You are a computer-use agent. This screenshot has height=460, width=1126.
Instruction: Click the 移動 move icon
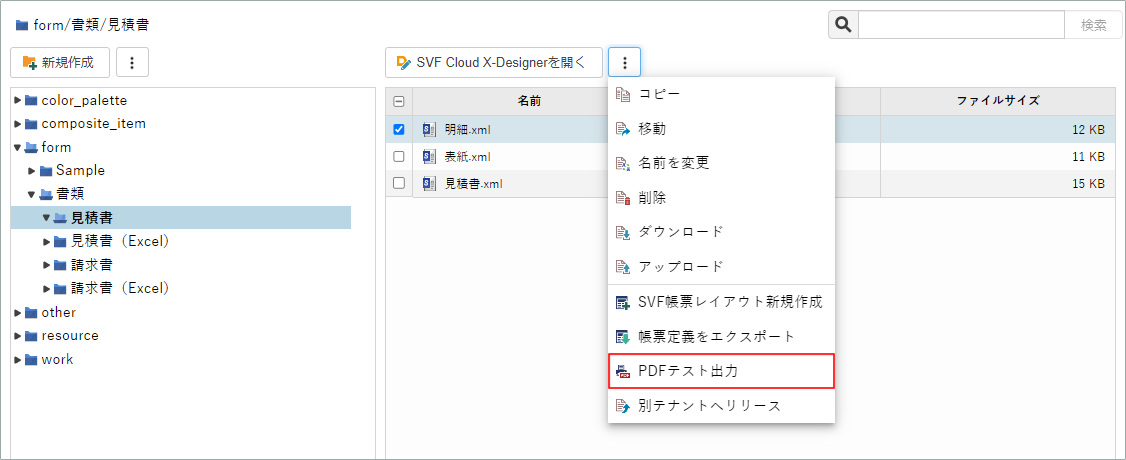pyautogui.click(x=623, y=129)
